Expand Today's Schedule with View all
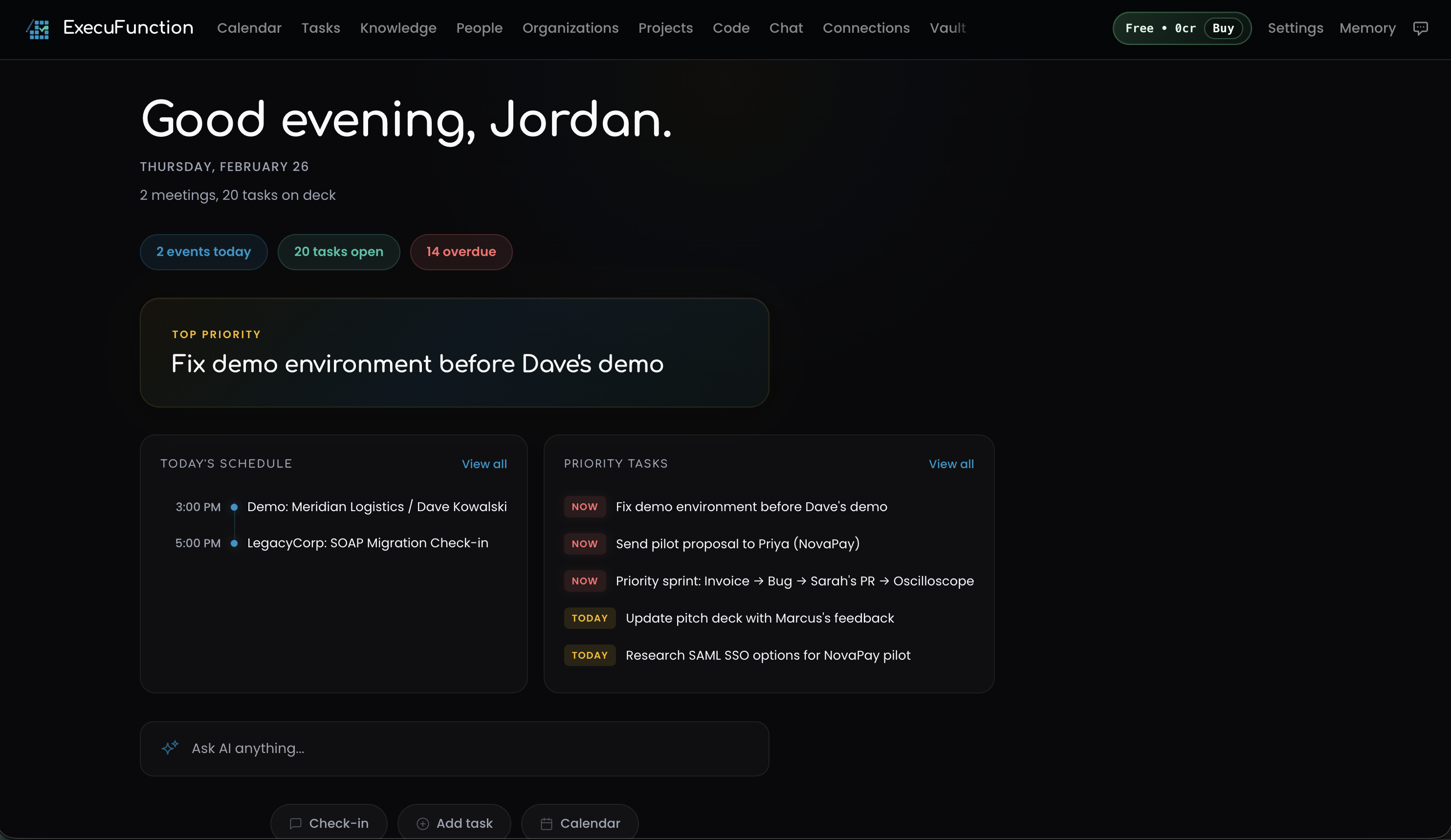The height and width of the screenshot is (840, 1451). pyautogui.click(x=484, y=464)
